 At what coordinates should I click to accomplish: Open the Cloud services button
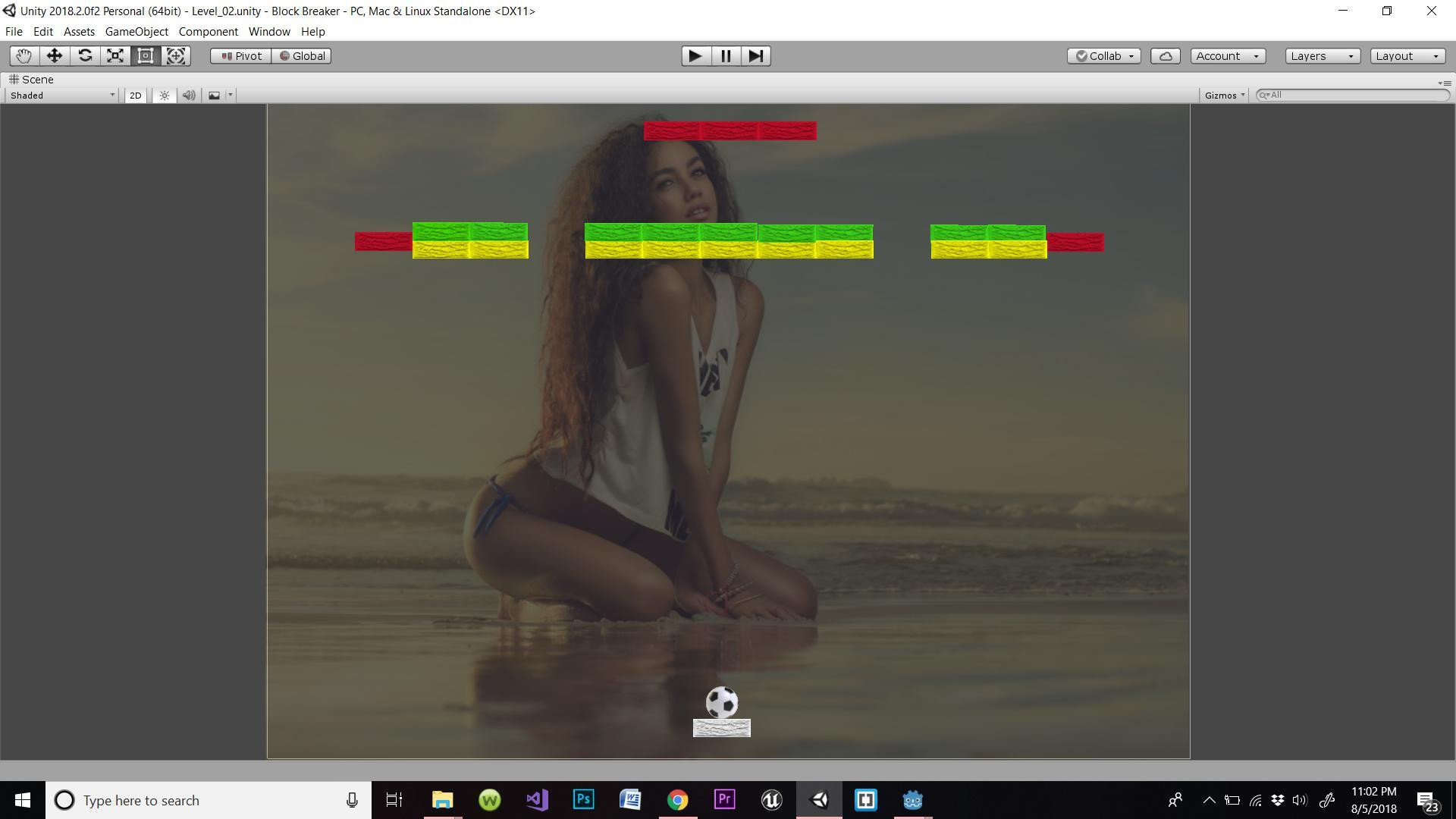point(1166,56)
